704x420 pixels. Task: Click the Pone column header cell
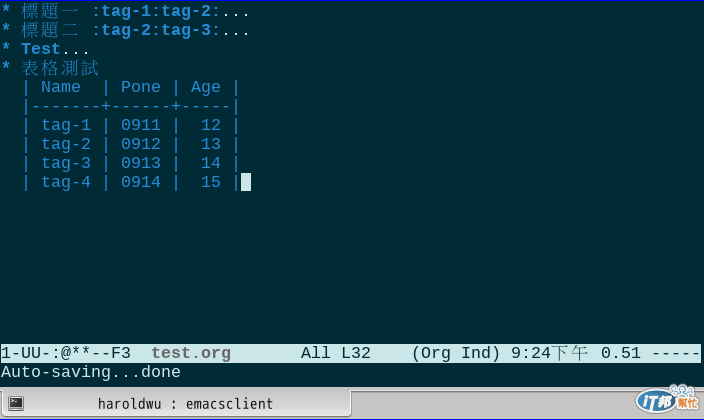[141, 87]
